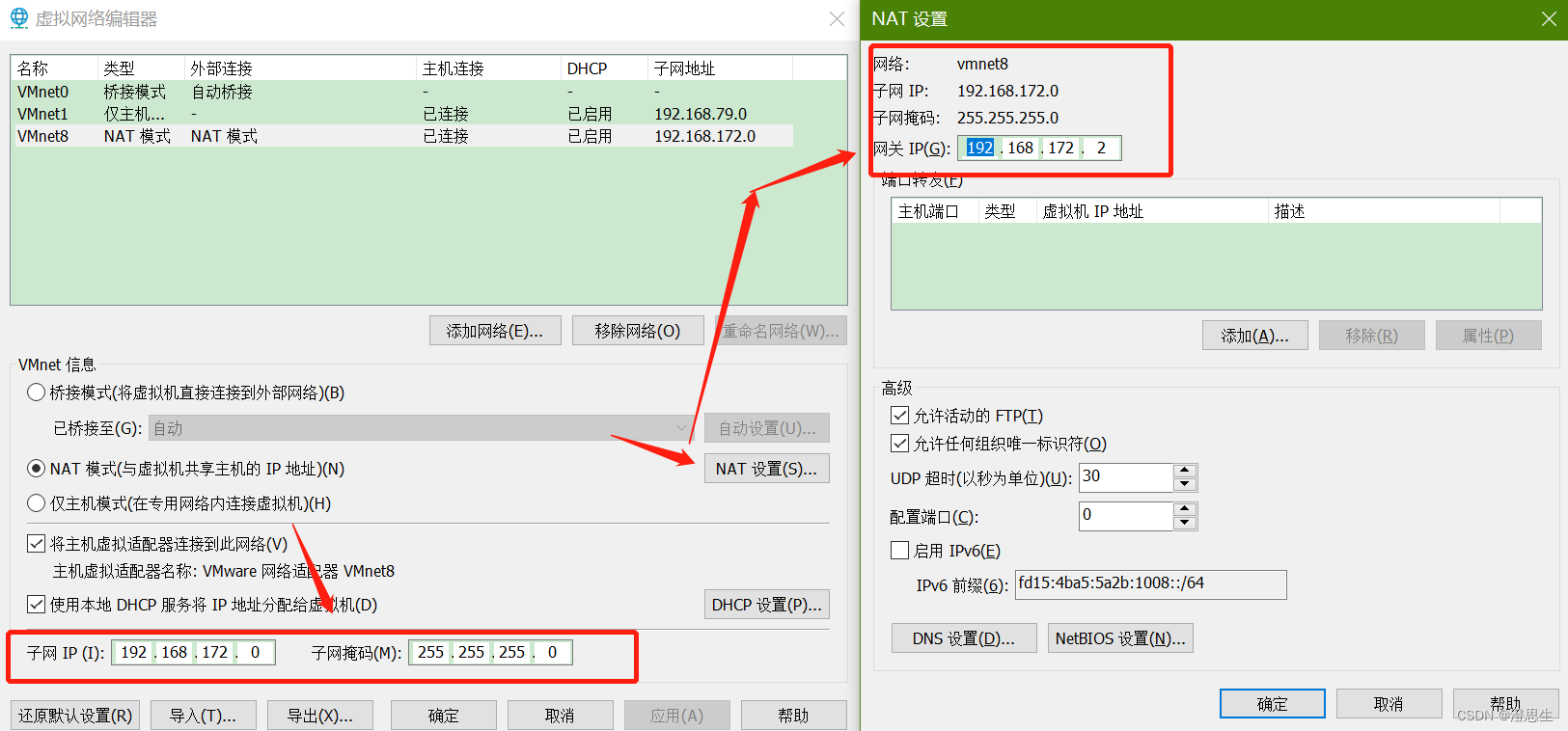Click 自动设置(U)... button
The image size is (1568, 731).
click(767, 428)
